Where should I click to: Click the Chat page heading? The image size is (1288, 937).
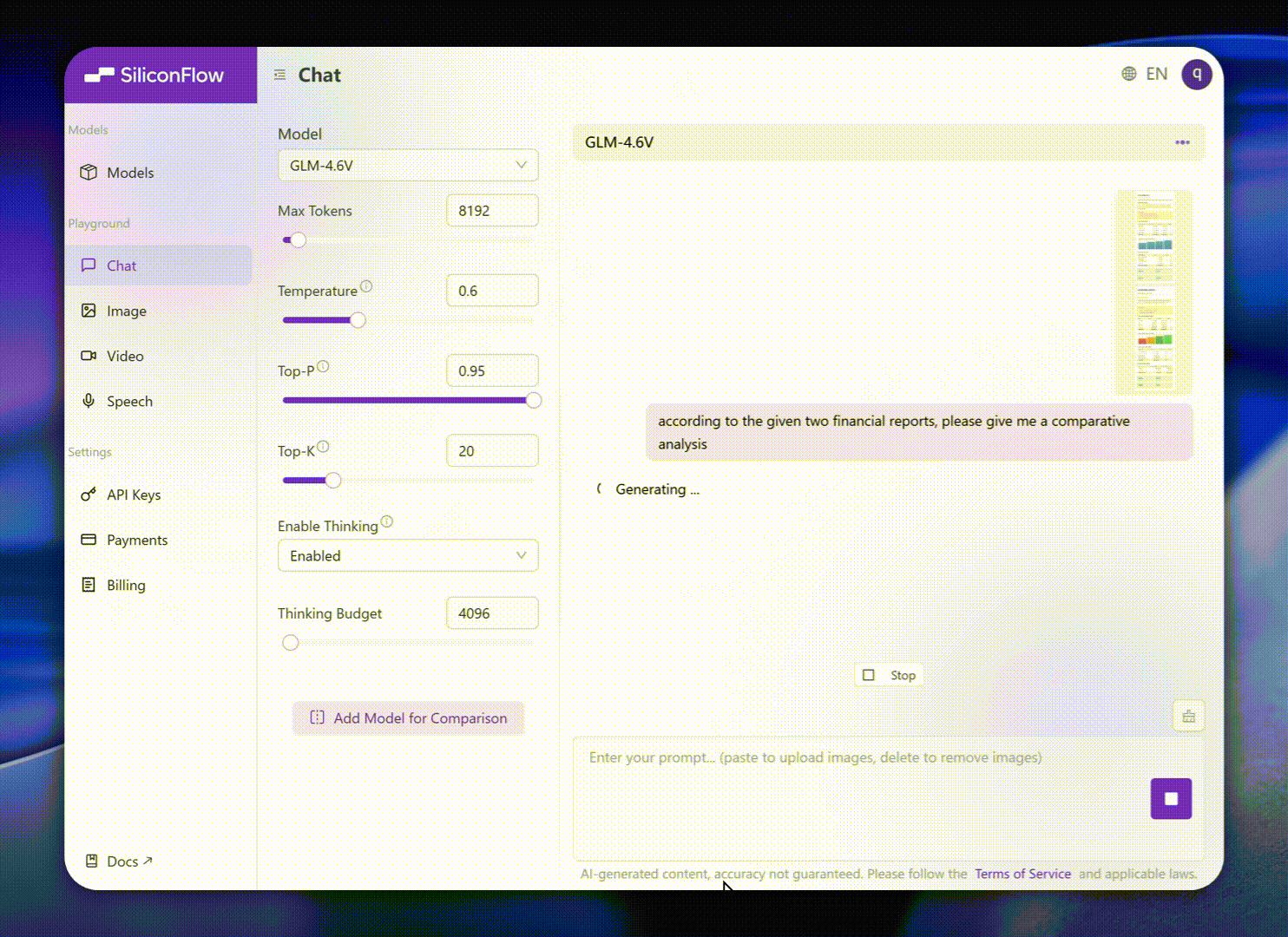pyautogui.click(x=319, y=75)
